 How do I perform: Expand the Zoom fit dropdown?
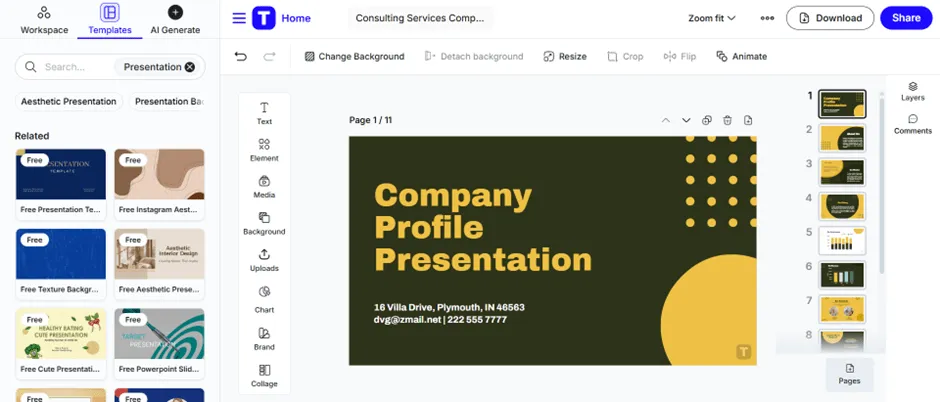pyautogui.click(x=712, y=18)
